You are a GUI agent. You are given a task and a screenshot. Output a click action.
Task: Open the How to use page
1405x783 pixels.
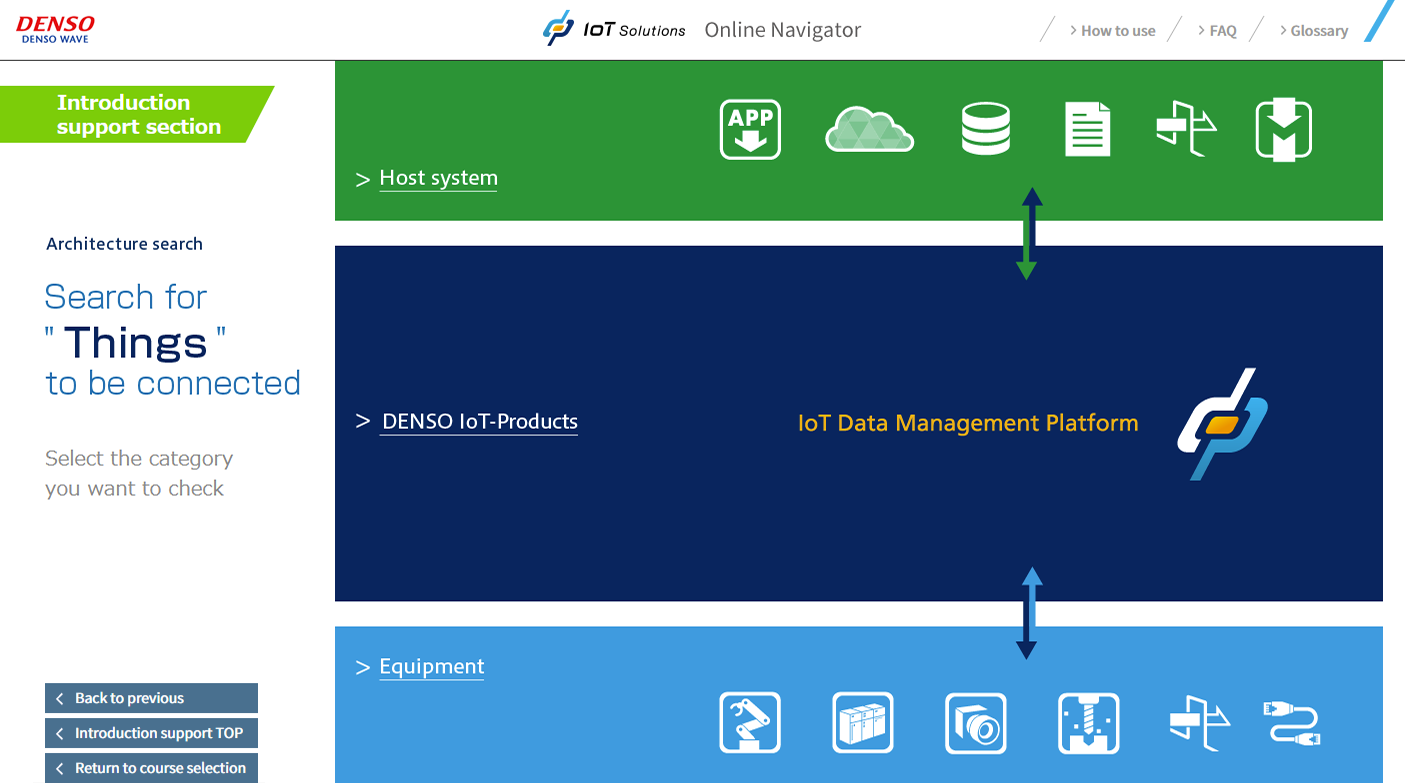pyautogui.click(x=1118, y=31)
